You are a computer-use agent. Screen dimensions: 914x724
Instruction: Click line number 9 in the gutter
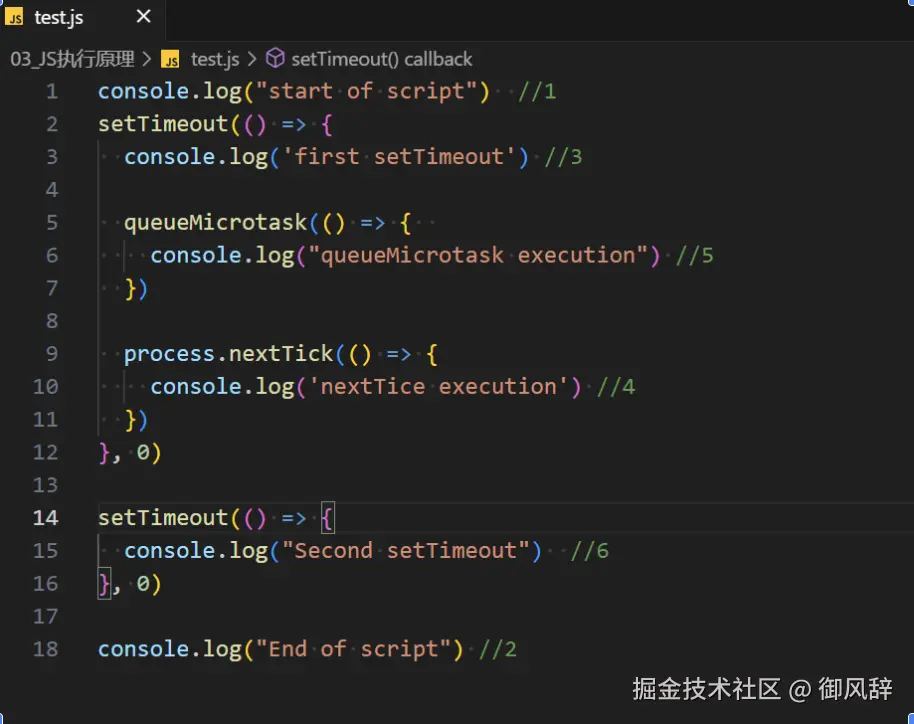pos(52,353)
